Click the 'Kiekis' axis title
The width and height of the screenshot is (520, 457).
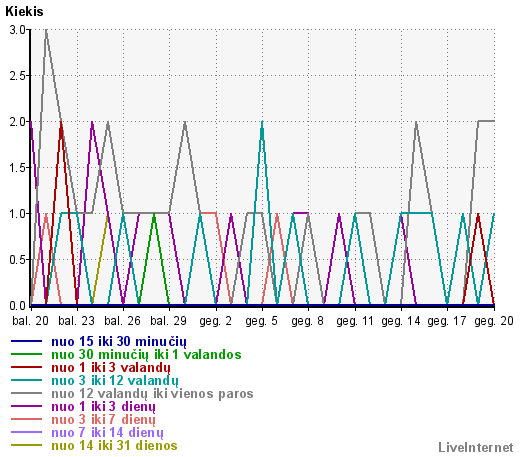point(24,12)
